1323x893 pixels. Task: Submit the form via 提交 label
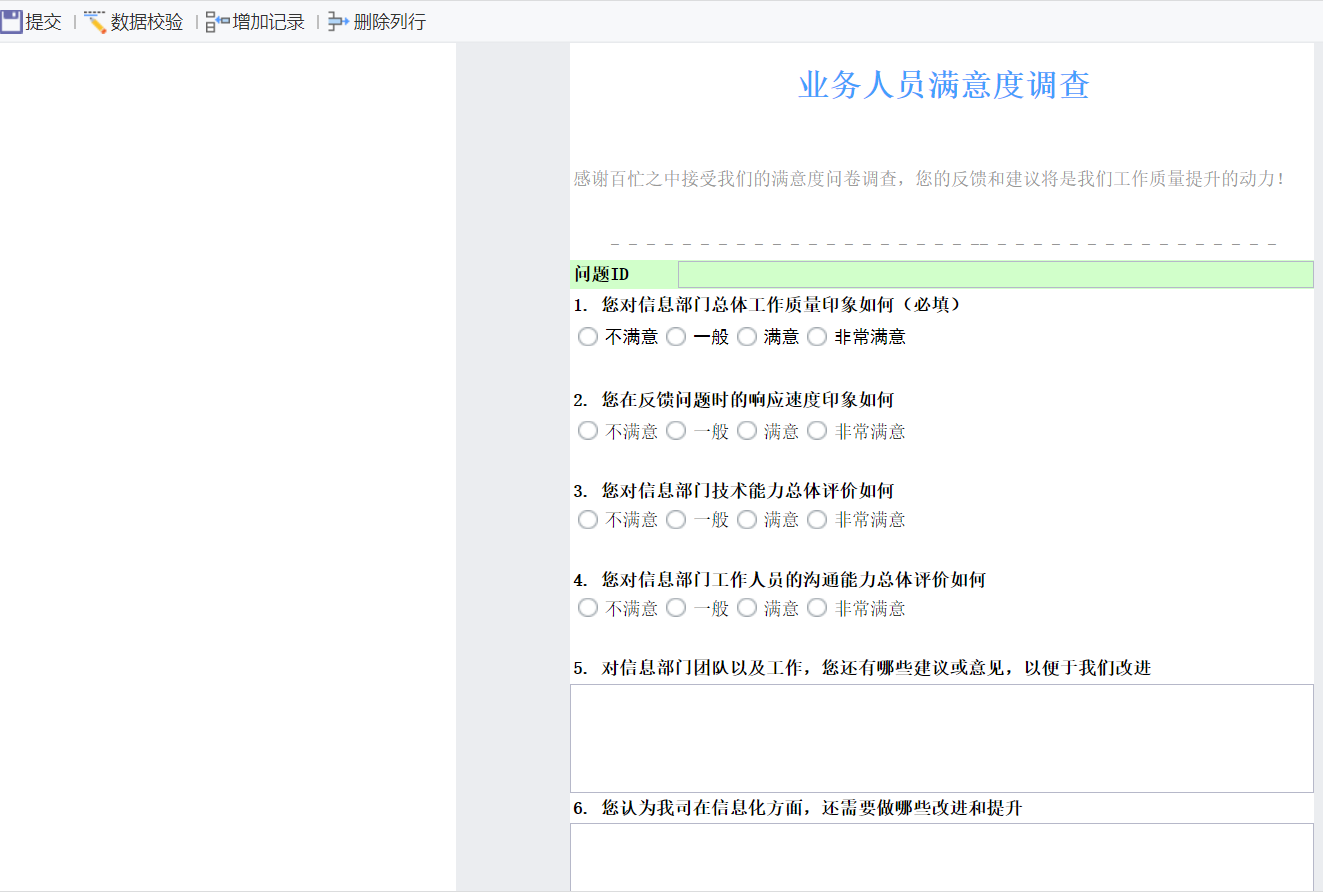point(43,21)
